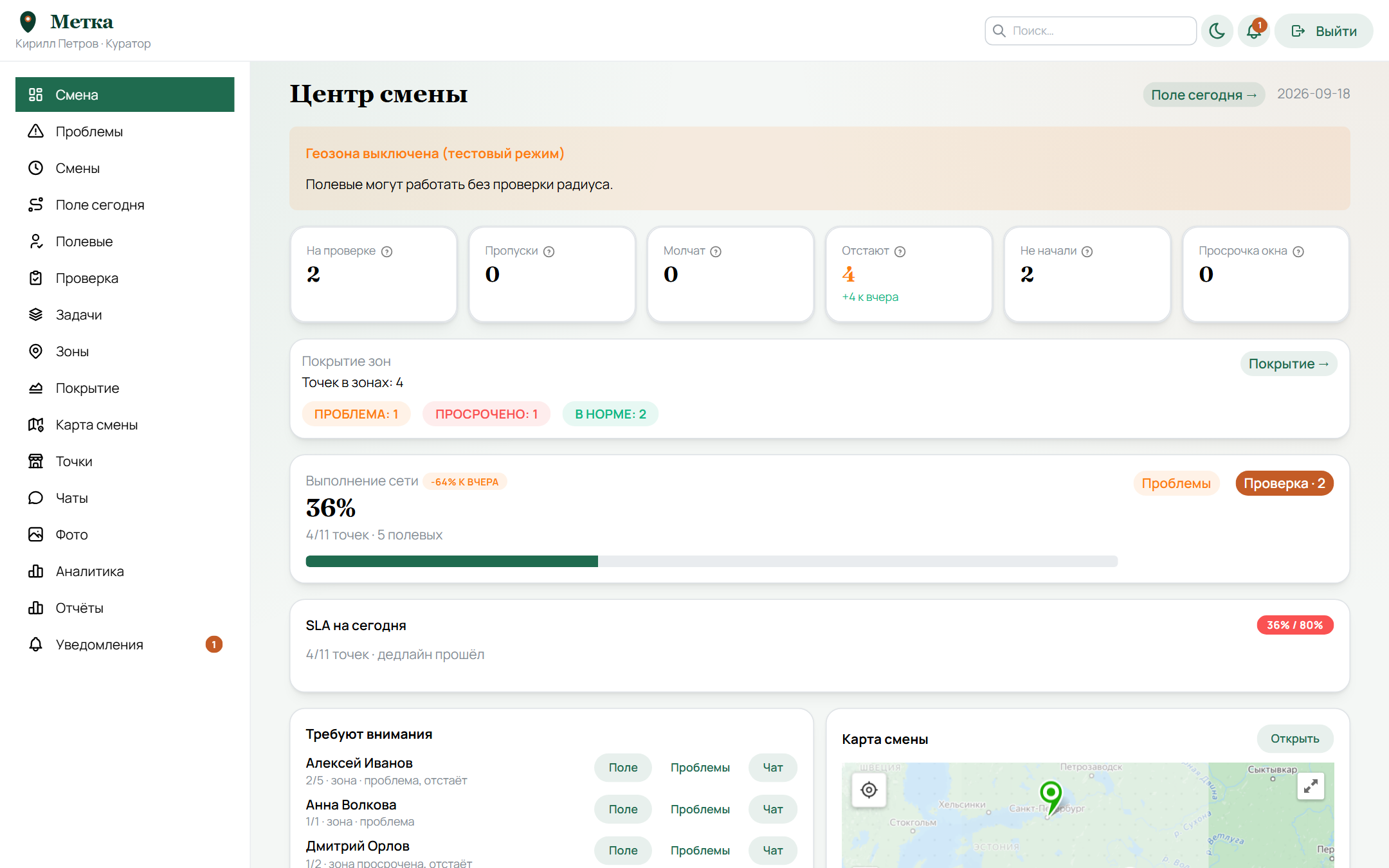This screenshot has height=868, width=1389.
Task: Go to Поле сегодня in the sidebar
Action: point(125,204)
